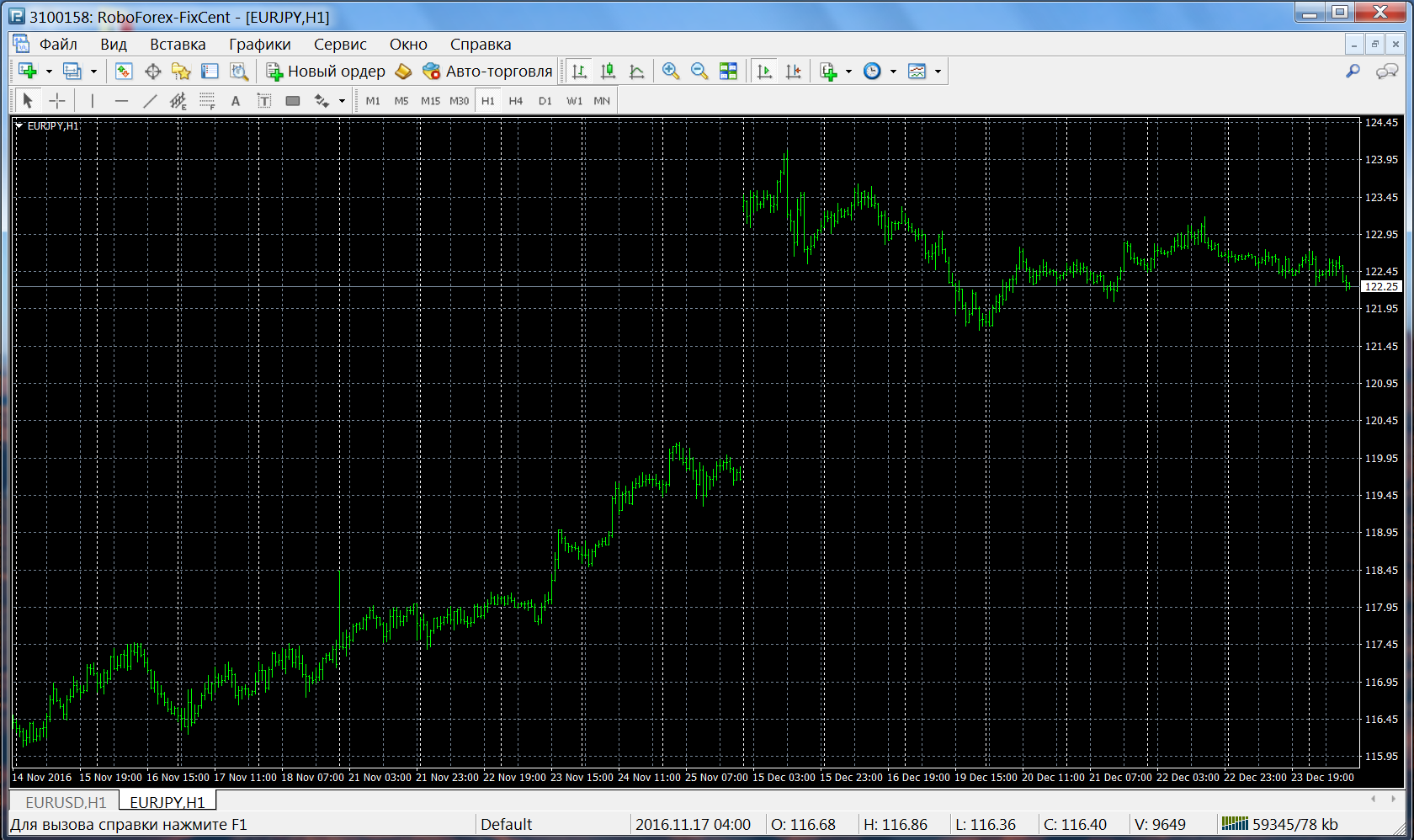The image size is (1414, 840).
Task: Select the Crosshair tool
Action: click(57, 101)
